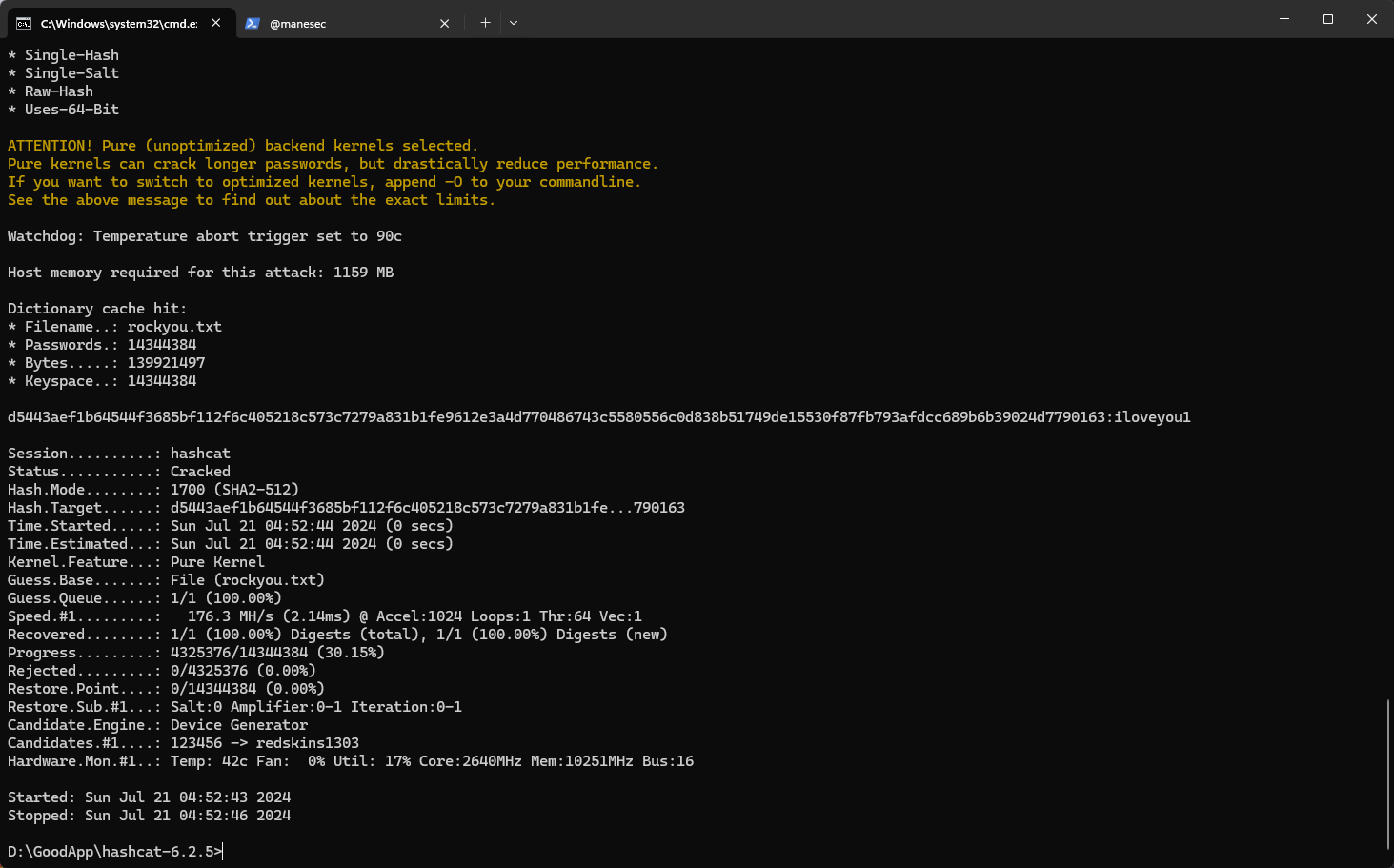Switch to the @manesec PowerShell tab
Viewport: 1394px width, 868px height.
click(x=347, y=23)
